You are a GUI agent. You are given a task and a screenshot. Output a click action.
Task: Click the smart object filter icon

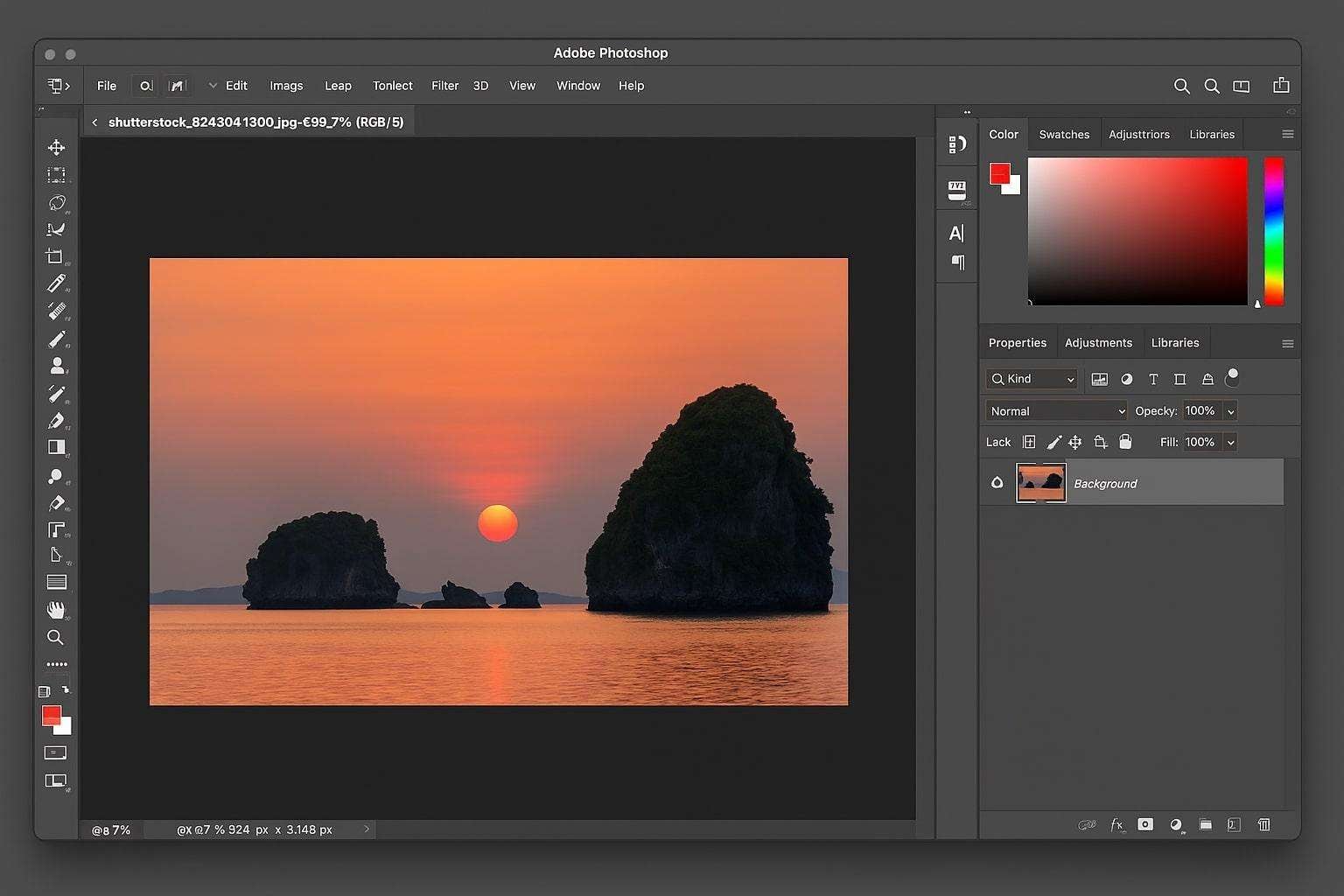[x=1207, y=379]
